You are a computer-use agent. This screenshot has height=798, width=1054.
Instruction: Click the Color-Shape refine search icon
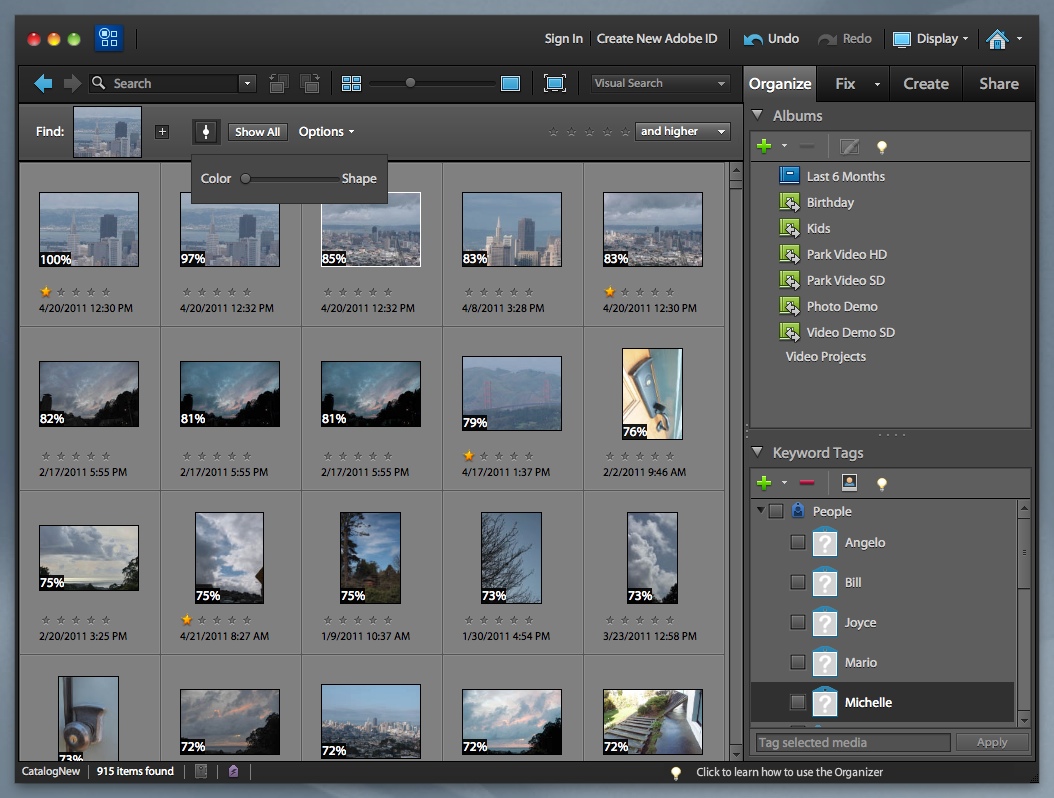(206, 132)
